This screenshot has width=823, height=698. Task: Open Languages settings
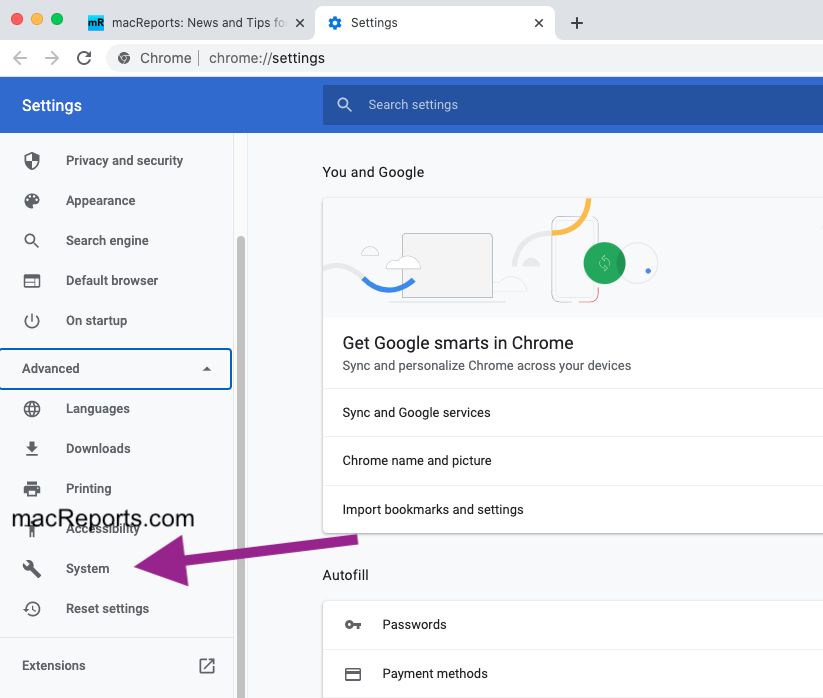coord(117,409)
